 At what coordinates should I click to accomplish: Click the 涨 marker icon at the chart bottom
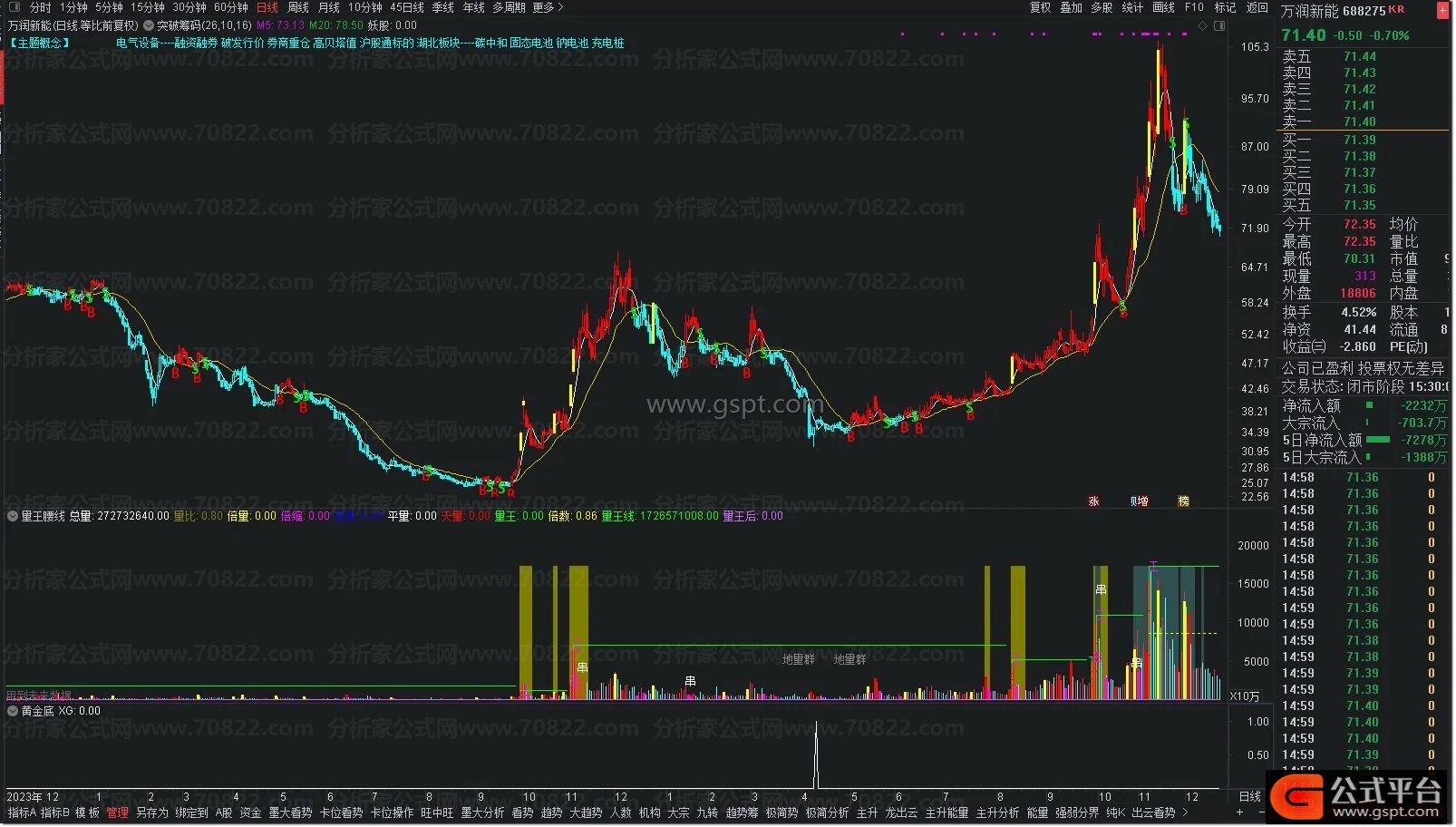coord(1093,501)
